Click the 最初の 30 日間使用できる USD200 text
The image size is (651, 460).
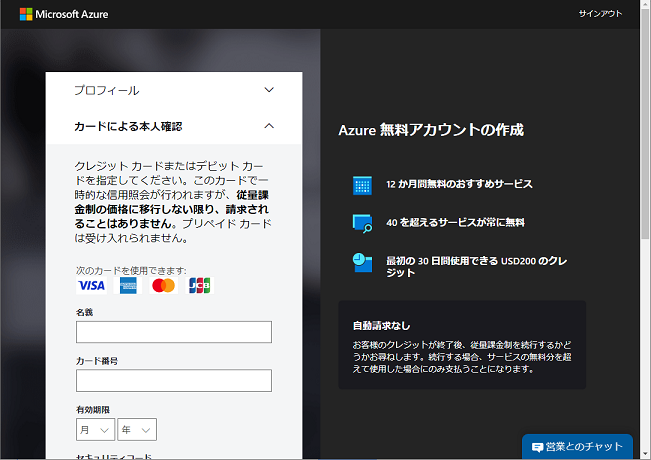pyautogui.click(x=477, y=267)
